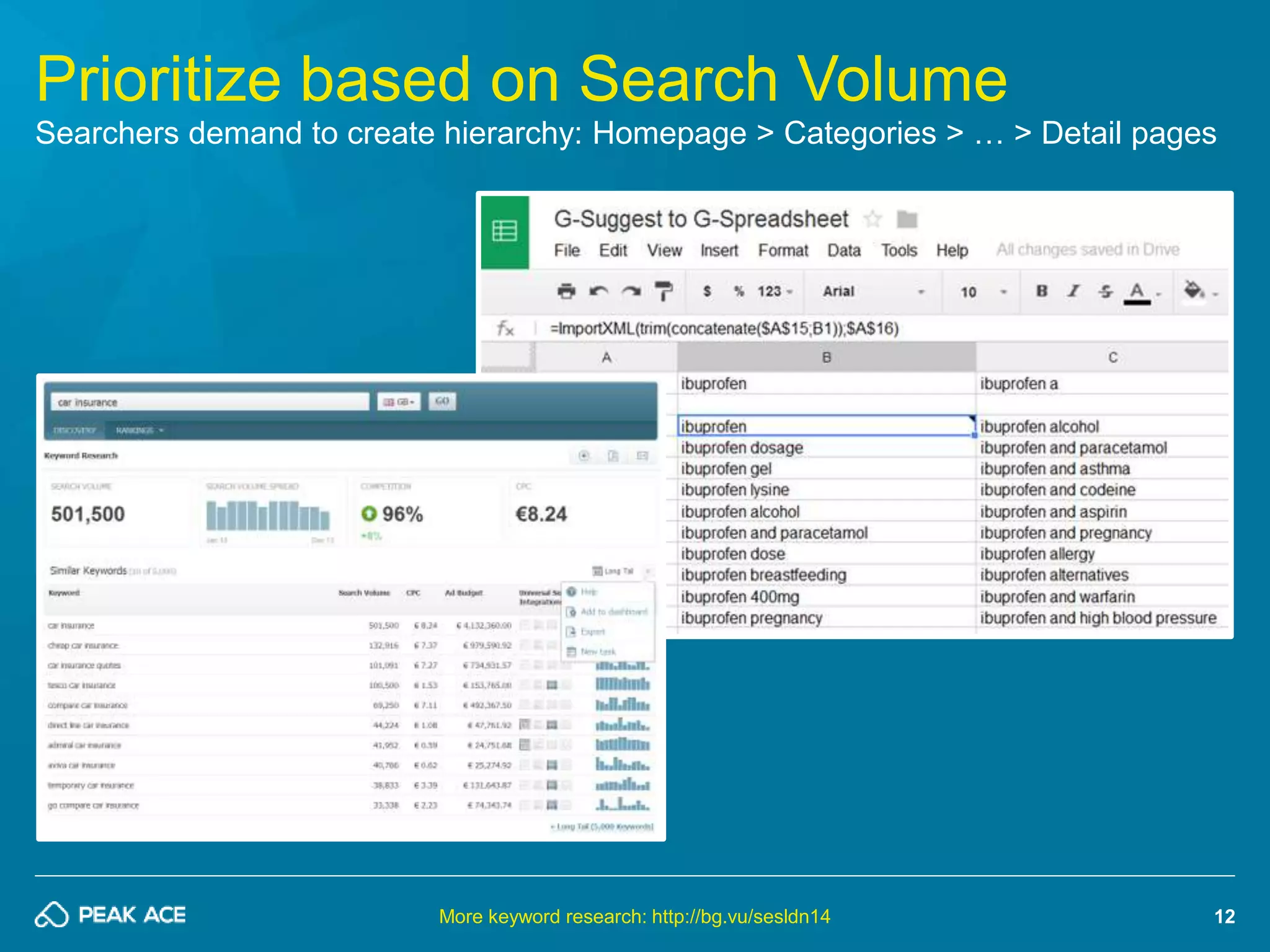Click the green Google Sheets logo icon
The width and height of the screenshot is (1270, 952).
click(x=505, y=231)
